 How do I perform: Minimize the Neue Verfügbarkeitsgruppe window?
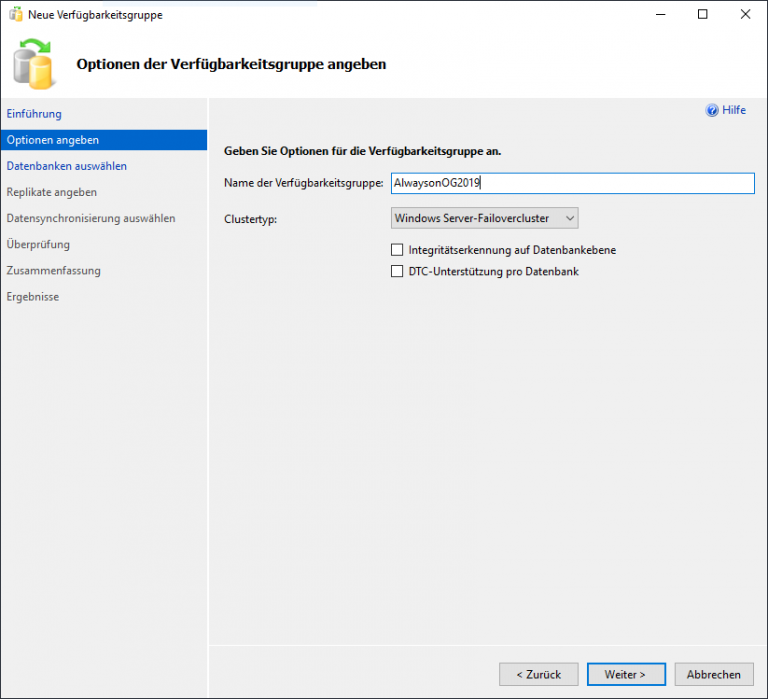tap(661, 14)
